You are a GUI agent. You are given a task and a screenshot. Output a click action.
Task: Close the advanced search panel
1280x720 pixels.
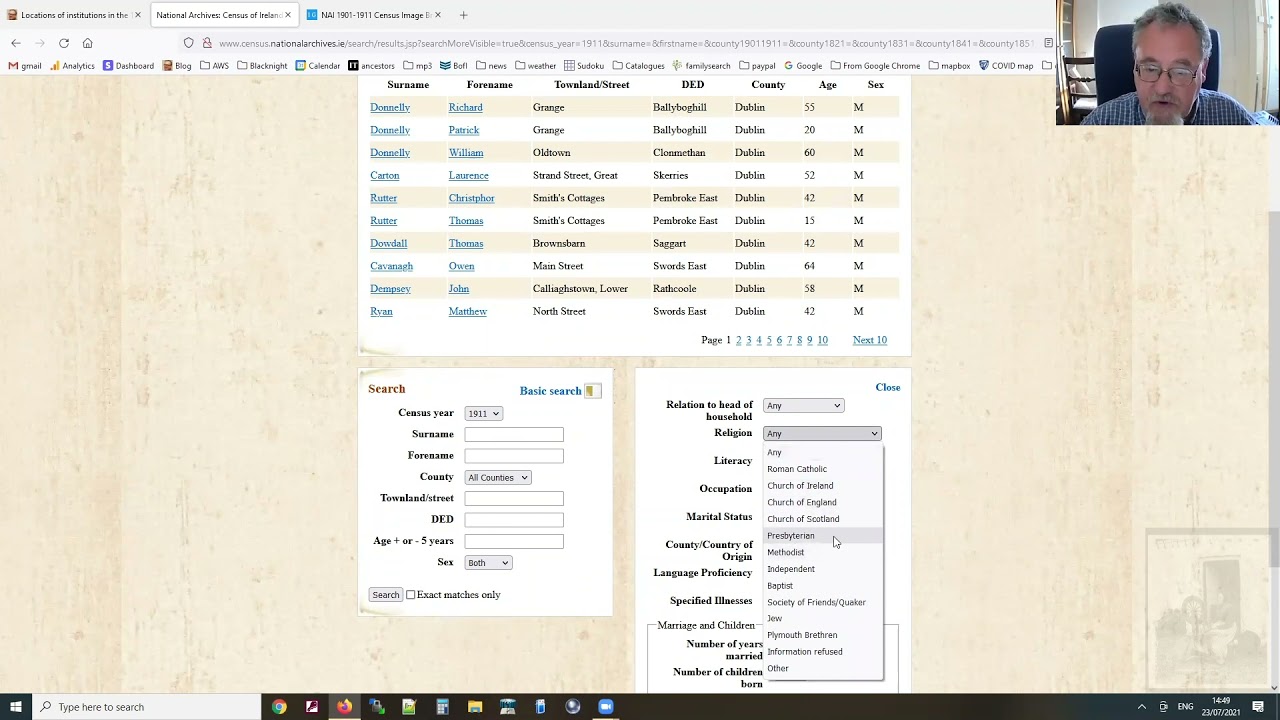[888, 387]
